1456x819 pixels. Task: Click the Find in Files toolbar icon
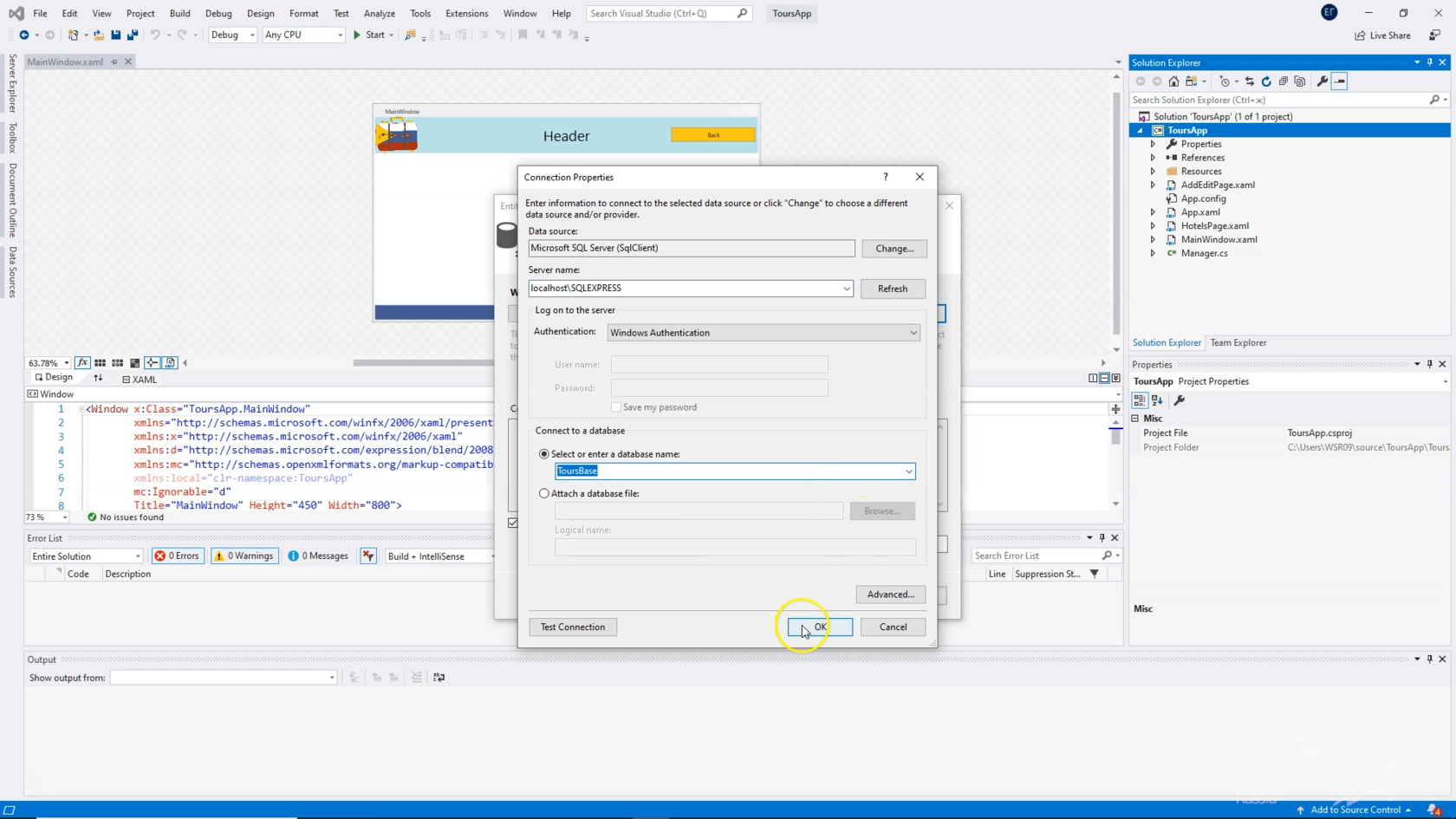tap(410, 35)
